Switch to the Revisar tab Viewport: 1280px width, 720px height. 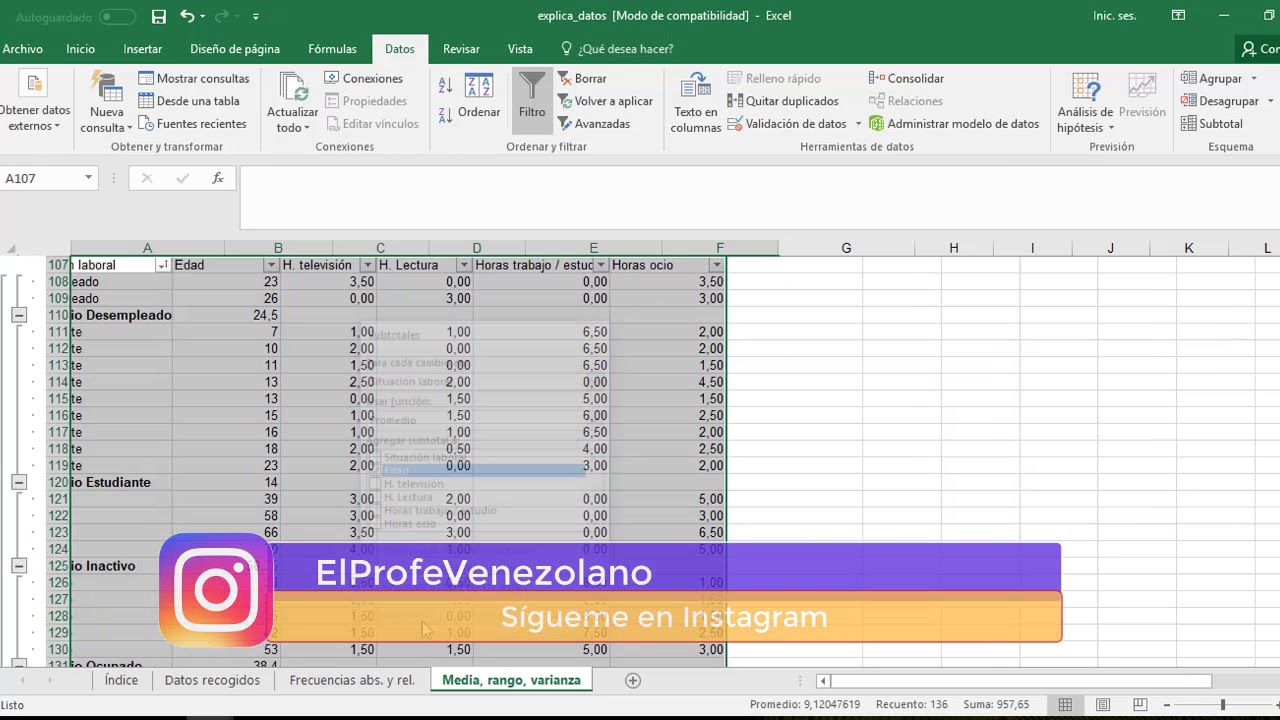[461, 49]
